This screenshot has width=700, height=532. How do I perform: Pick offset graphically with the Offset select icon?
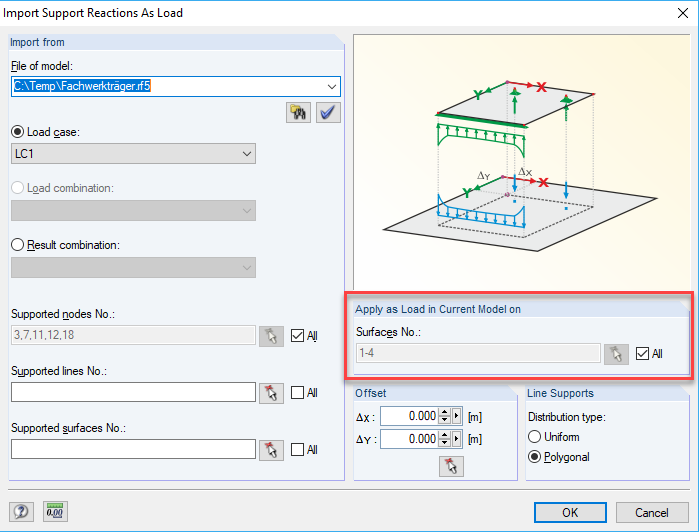pyautogui.click(x=451, y=466)
